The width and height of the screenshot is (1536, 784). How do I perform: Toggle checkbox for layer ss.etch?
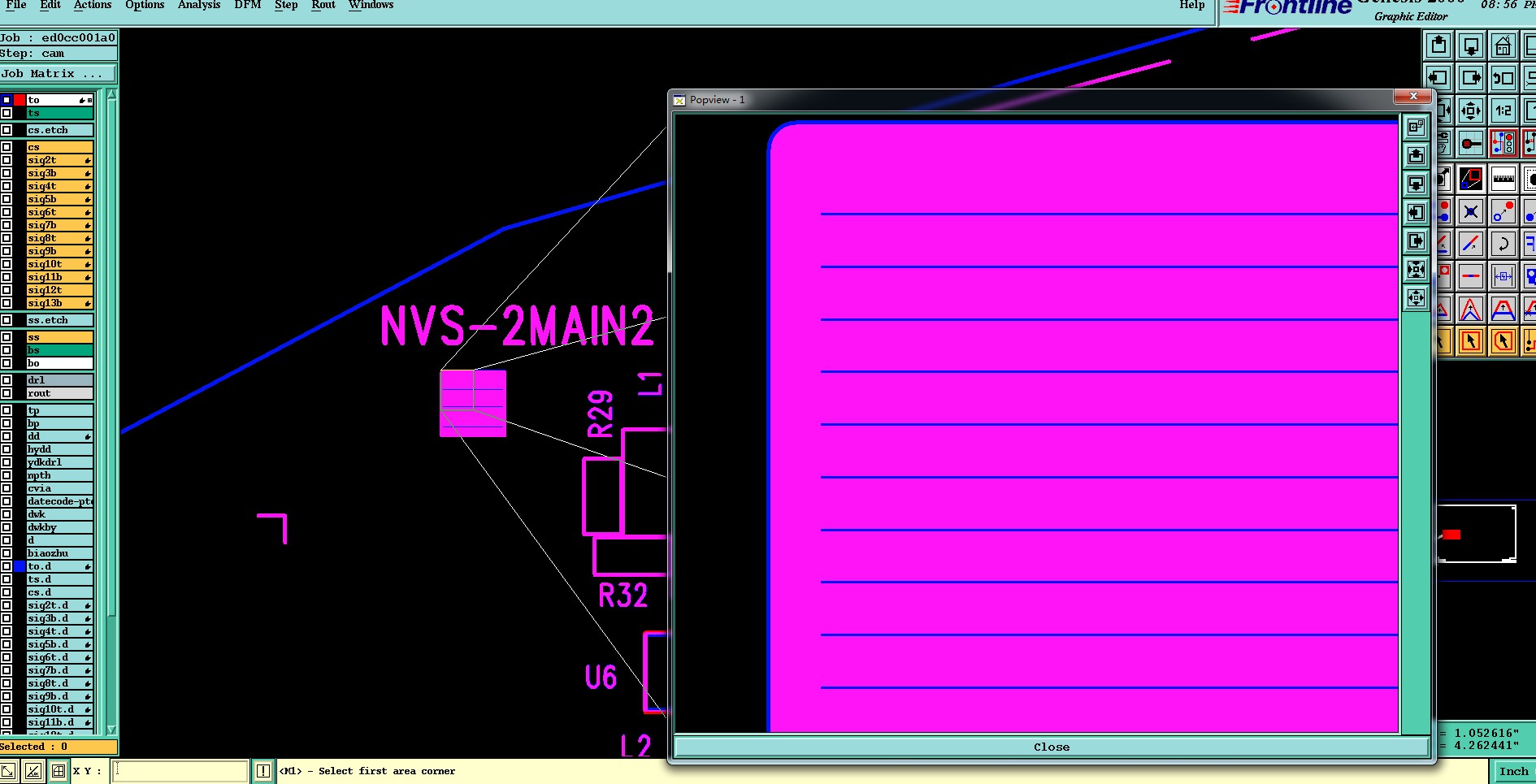[x=7, y=320]
